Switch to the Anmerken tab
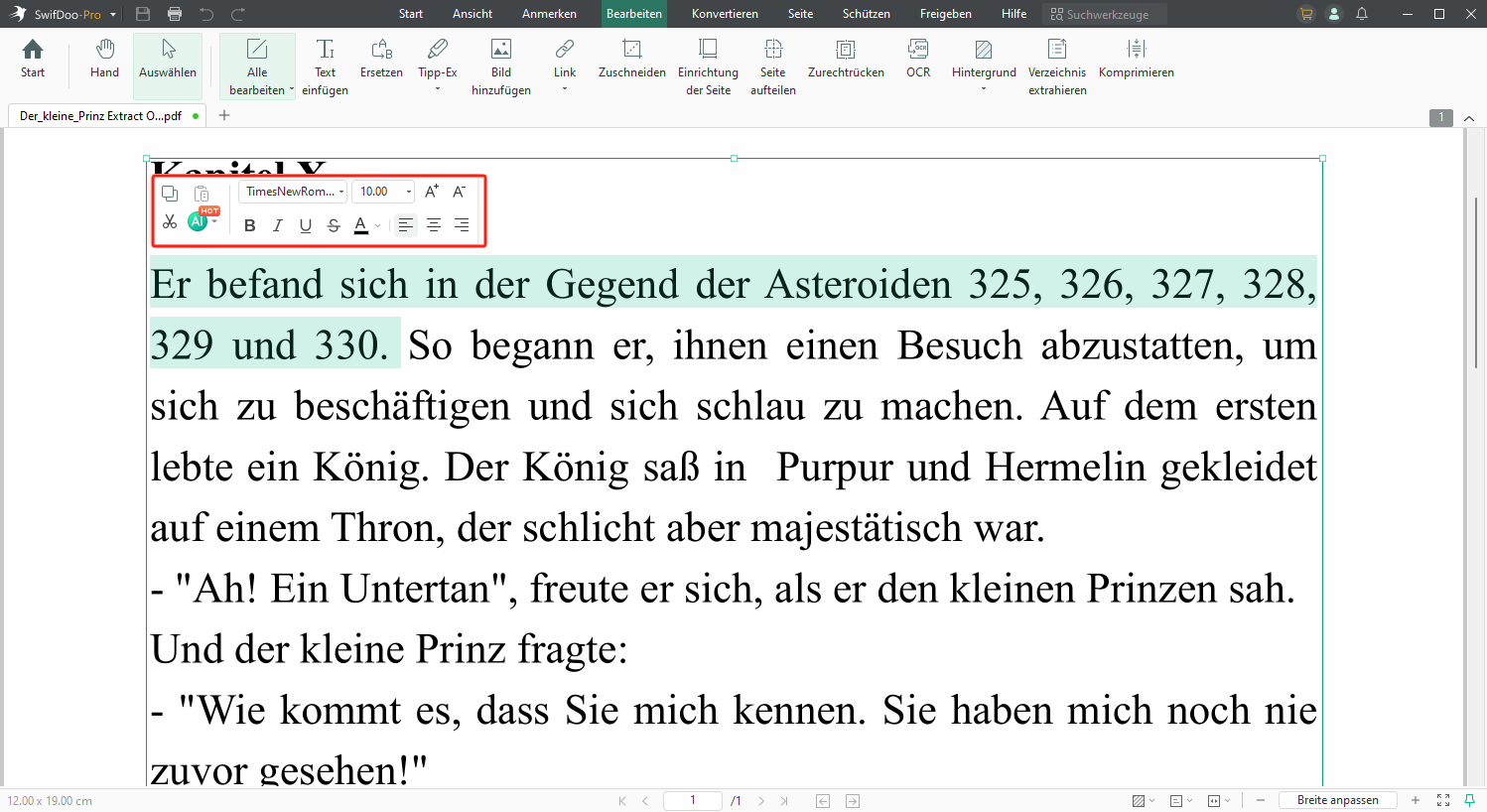The image size is (1487, 812). [x=549, y=14]
